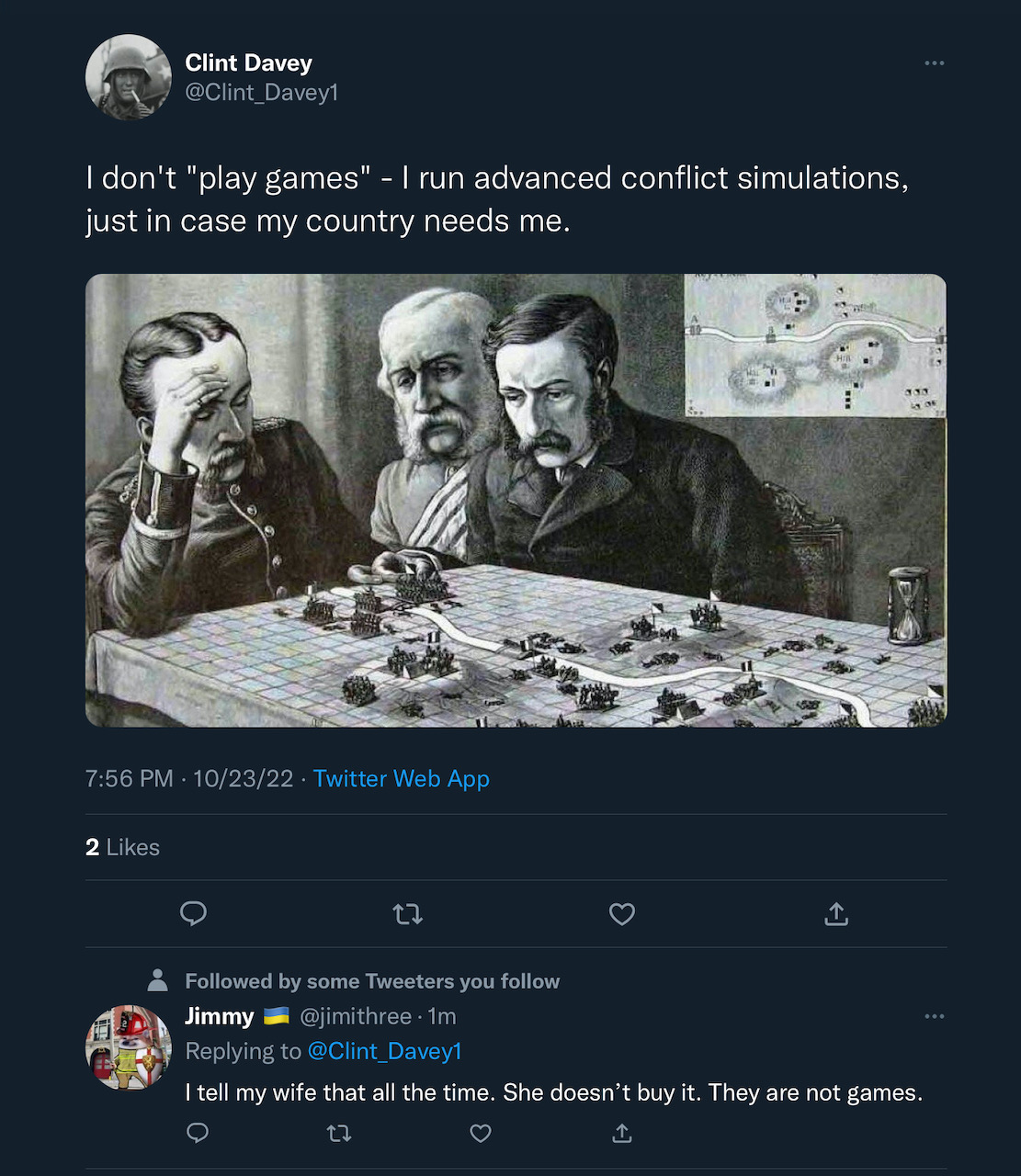1021x1176 pixels.
Task: Like Clint Davey's main tweet
Action: [x=622, y=913]
